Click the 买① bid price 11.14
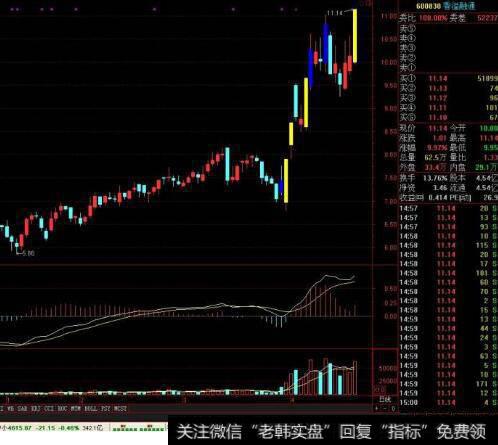This screenshot has width=498, height=445. [x=438, y=79]
